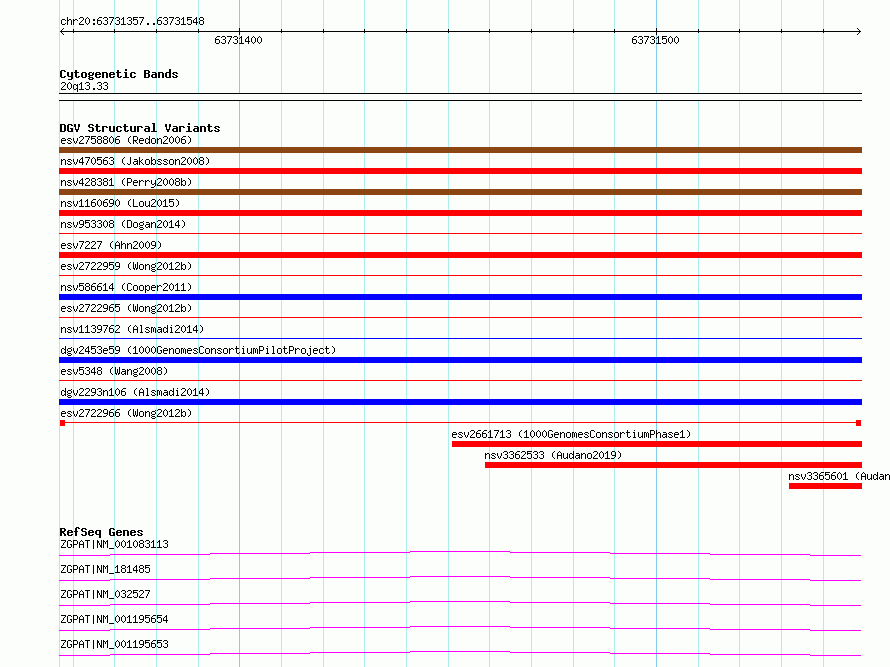Select the nsv470563 (Jakobsson2008) red bar

[460, 171]
